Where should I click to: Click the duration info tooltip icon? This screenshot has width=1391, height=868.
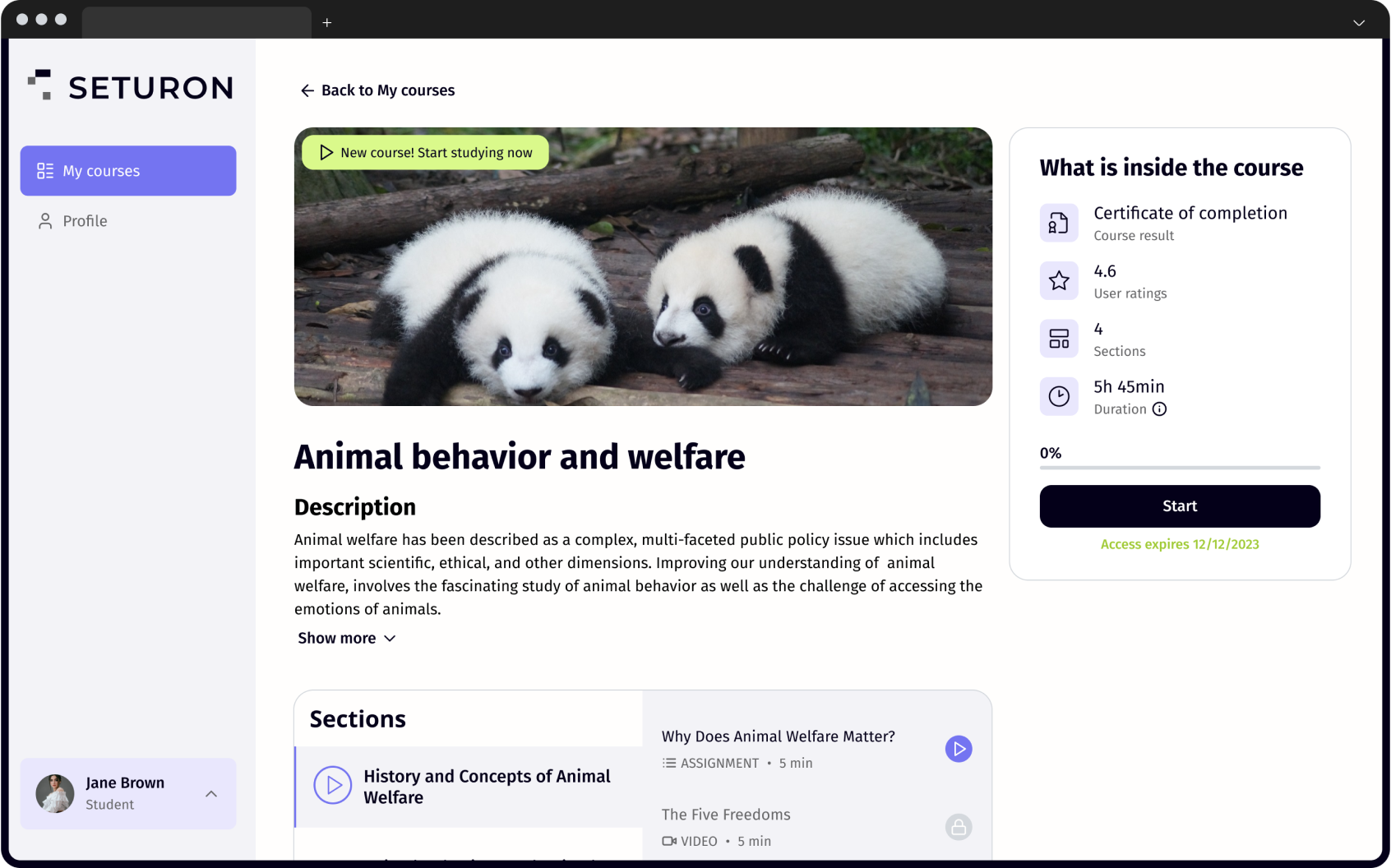1160,409
